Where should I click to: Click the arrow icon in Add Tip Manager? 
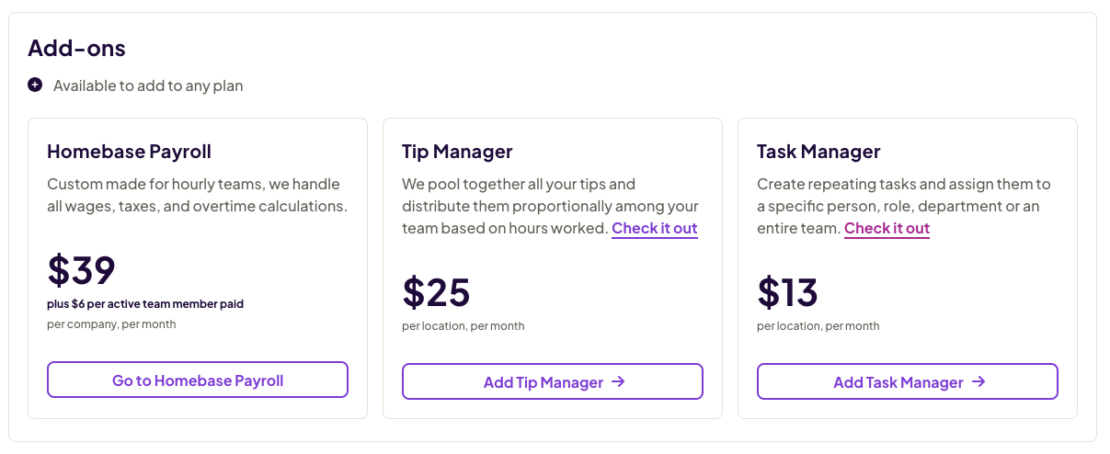tap(618, 381)
